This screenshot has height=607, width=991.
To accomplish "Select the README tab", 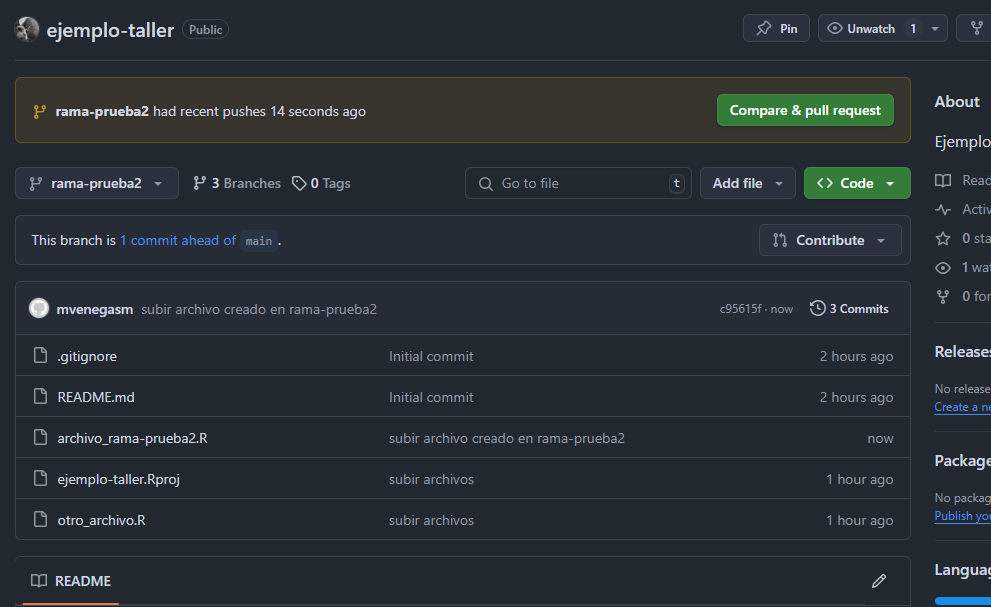I will [x=71, y=580].
